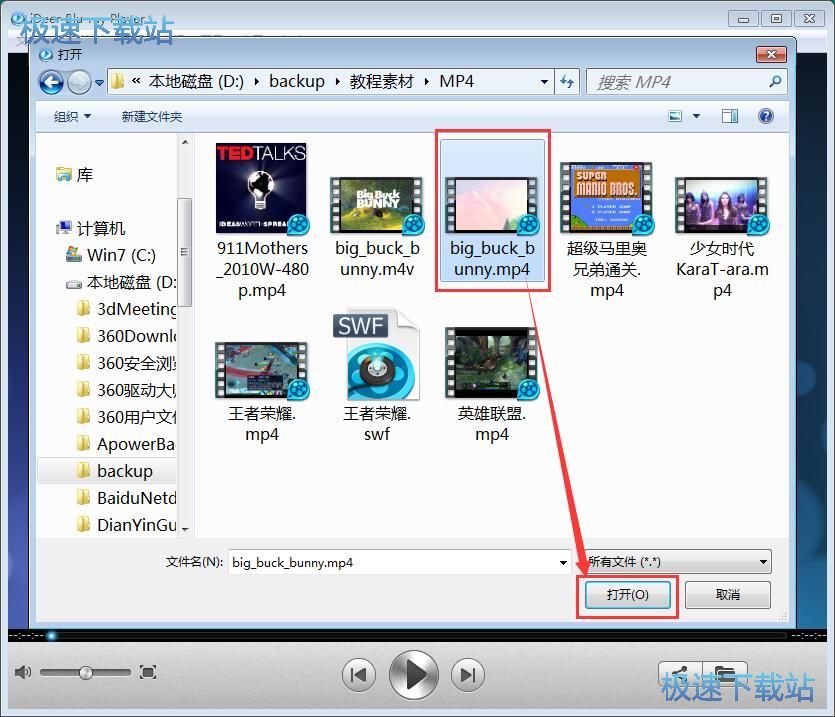The width and height of the screenshot is (835, 717).
Task: Select 少女时代 KaraT-ara.mp4 file
Action: tap(722, 238)
